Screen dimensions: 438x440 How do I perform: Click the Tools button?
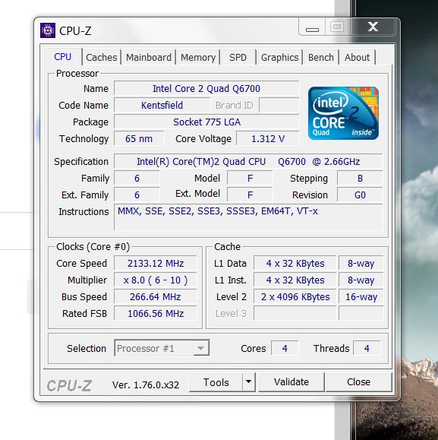[x=216, y=382]
